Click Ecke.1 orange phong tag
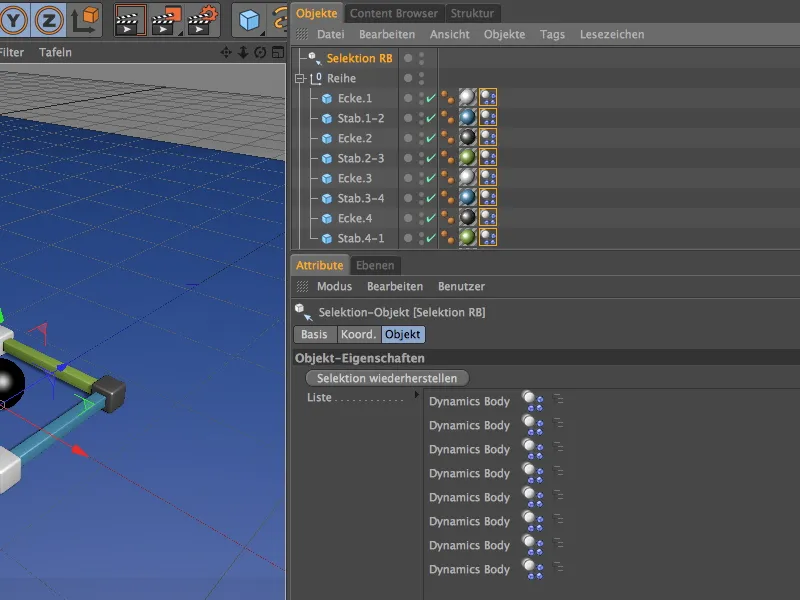The image size is (800, 600). pos(447,97)
